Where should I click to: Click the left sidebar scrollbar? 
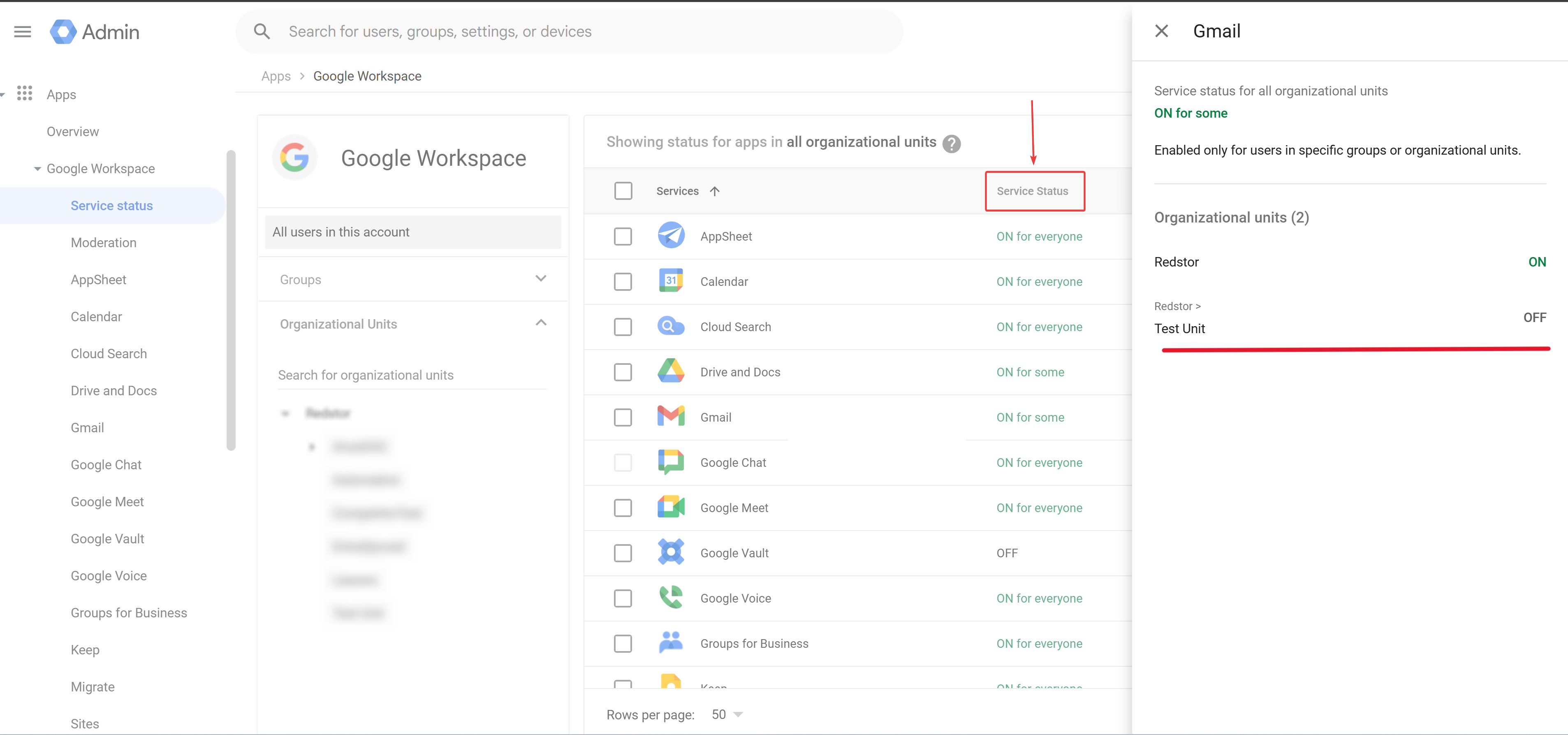231,299
